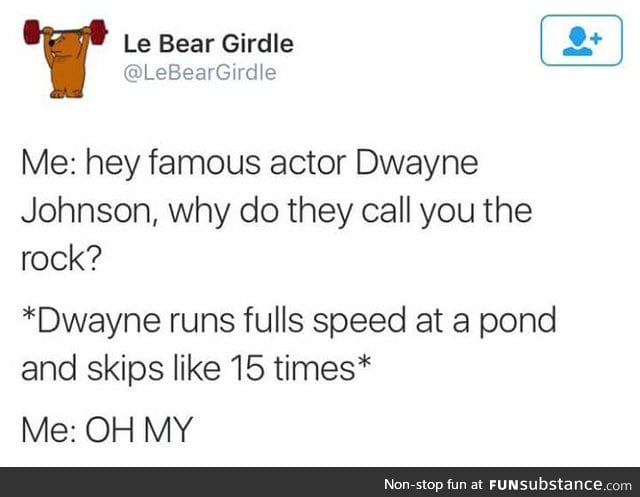Click the right red barbell weight
Viewport: 640px width, 497px height.
click(98, 31)
